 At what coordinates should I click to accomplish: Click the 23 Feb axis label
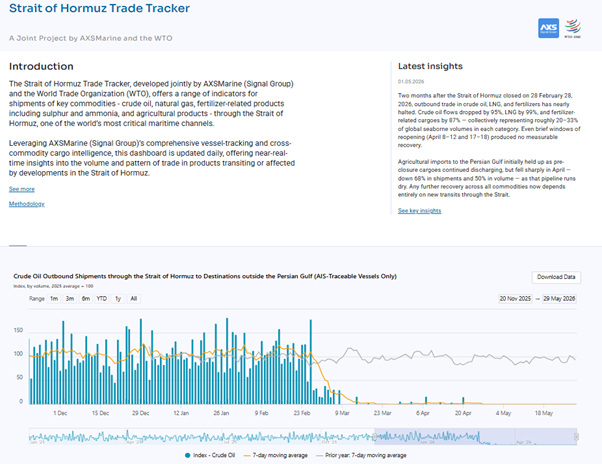point(302,413)
